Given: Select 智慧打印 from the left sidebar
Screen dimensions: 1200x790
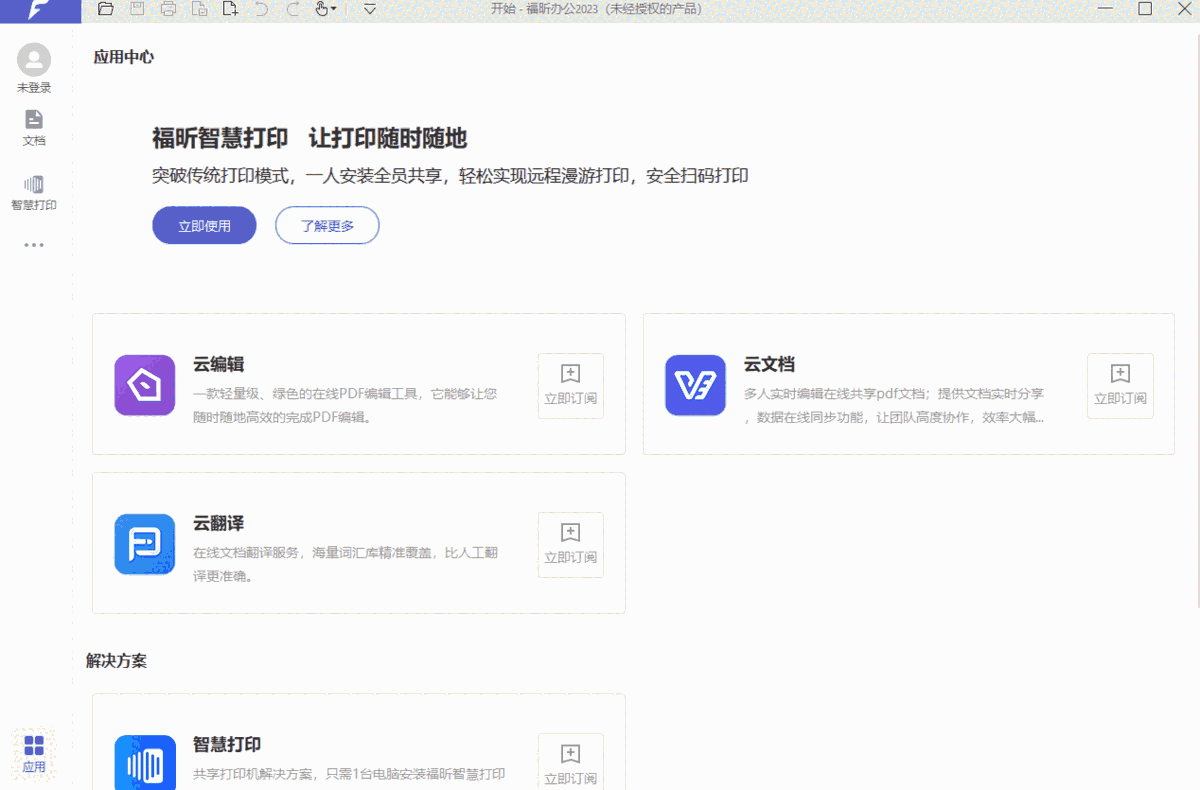Looking at the screenshot, I should [34, 190].
